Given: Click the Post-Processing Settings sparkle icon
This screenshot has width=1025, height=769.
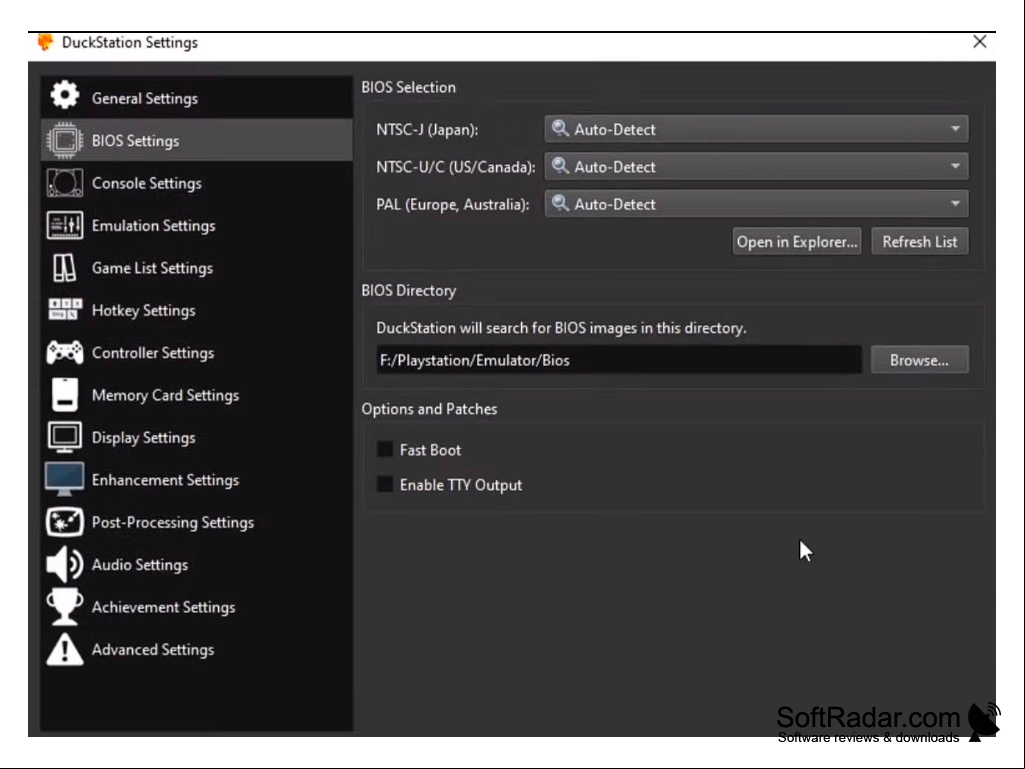Looking at the screenshot, I should click(x=65, y=522).
